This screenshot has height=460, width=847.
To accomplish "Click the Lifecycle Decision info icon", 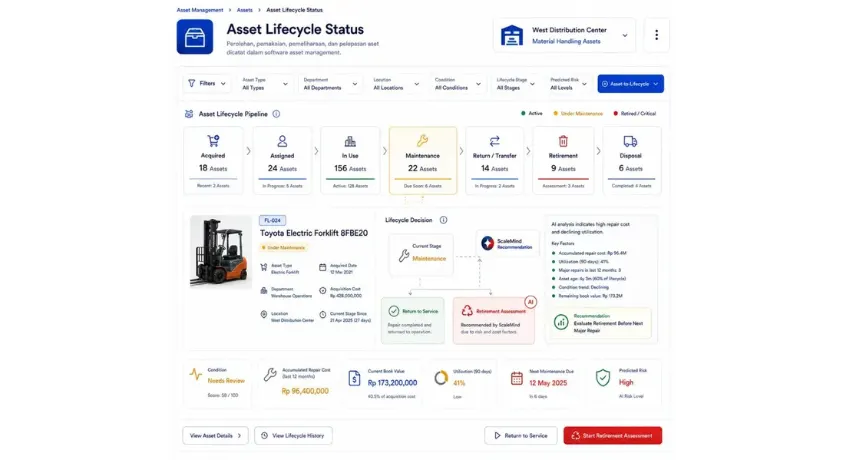I will tap(443, 220).
